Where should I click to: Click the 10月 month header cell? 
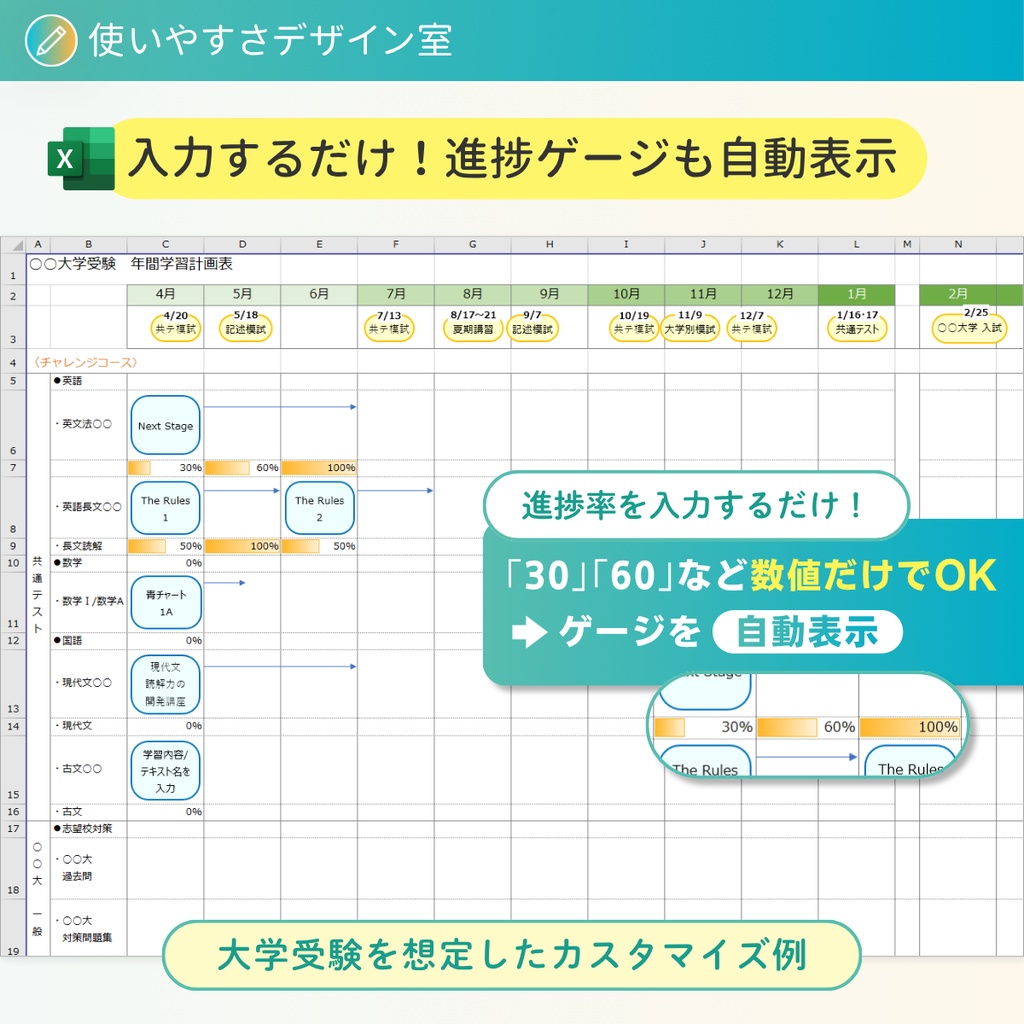626,295
